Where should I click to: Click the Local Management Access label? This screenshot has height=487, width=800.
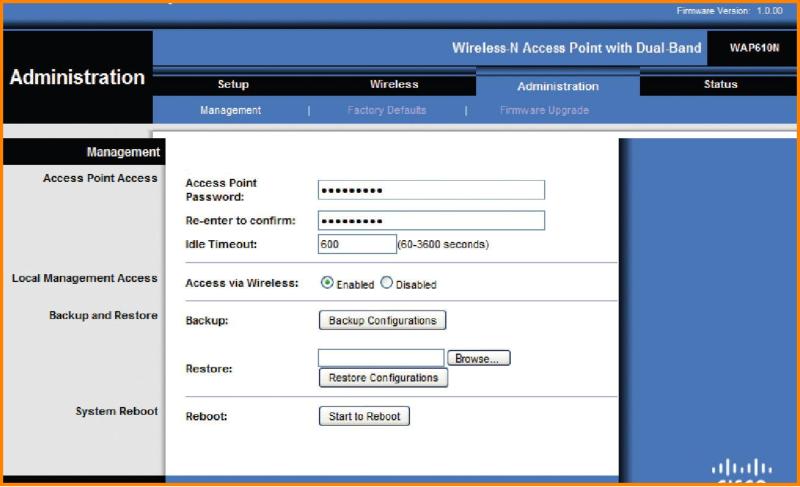pos(85,278)
